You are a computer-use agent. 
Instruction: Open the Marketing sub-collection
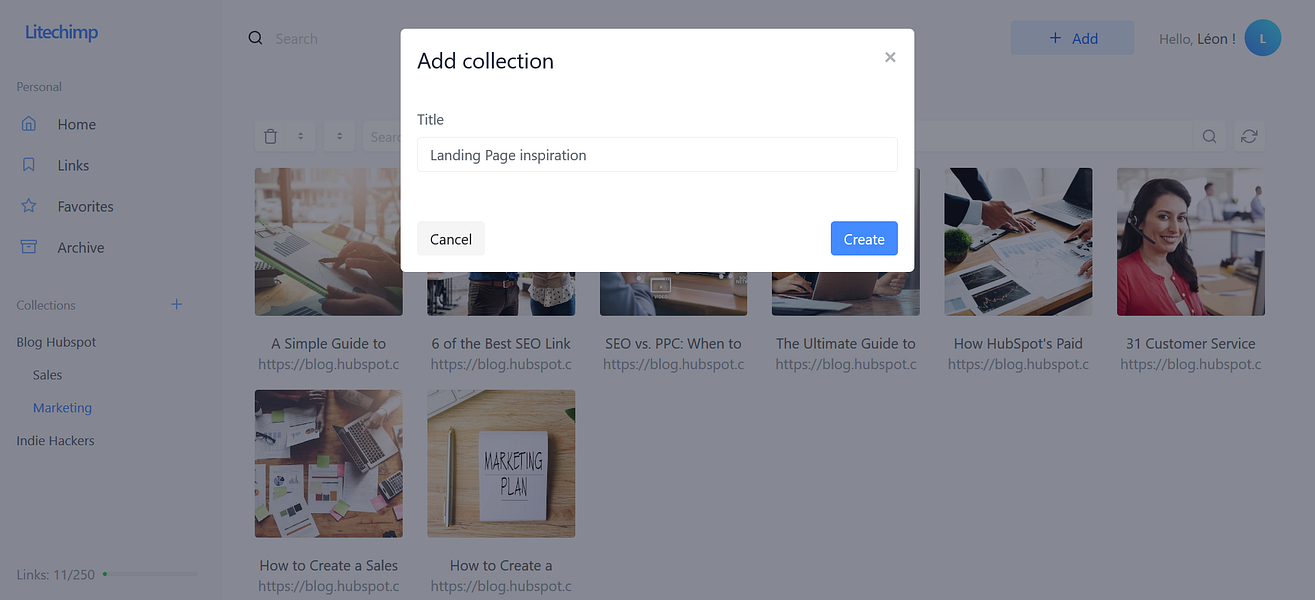62,408
